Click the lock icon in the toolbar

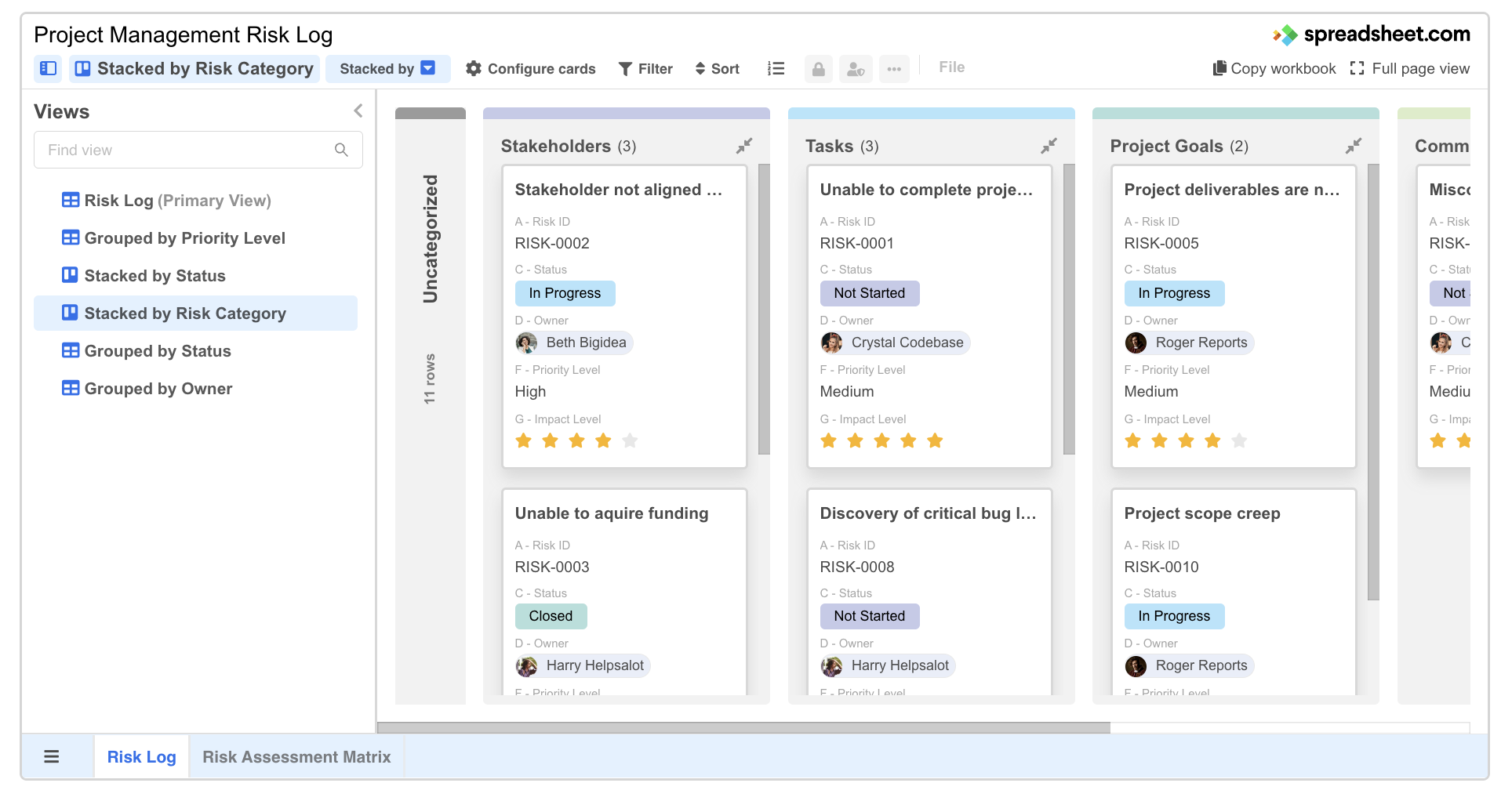(x=818, y=69)
